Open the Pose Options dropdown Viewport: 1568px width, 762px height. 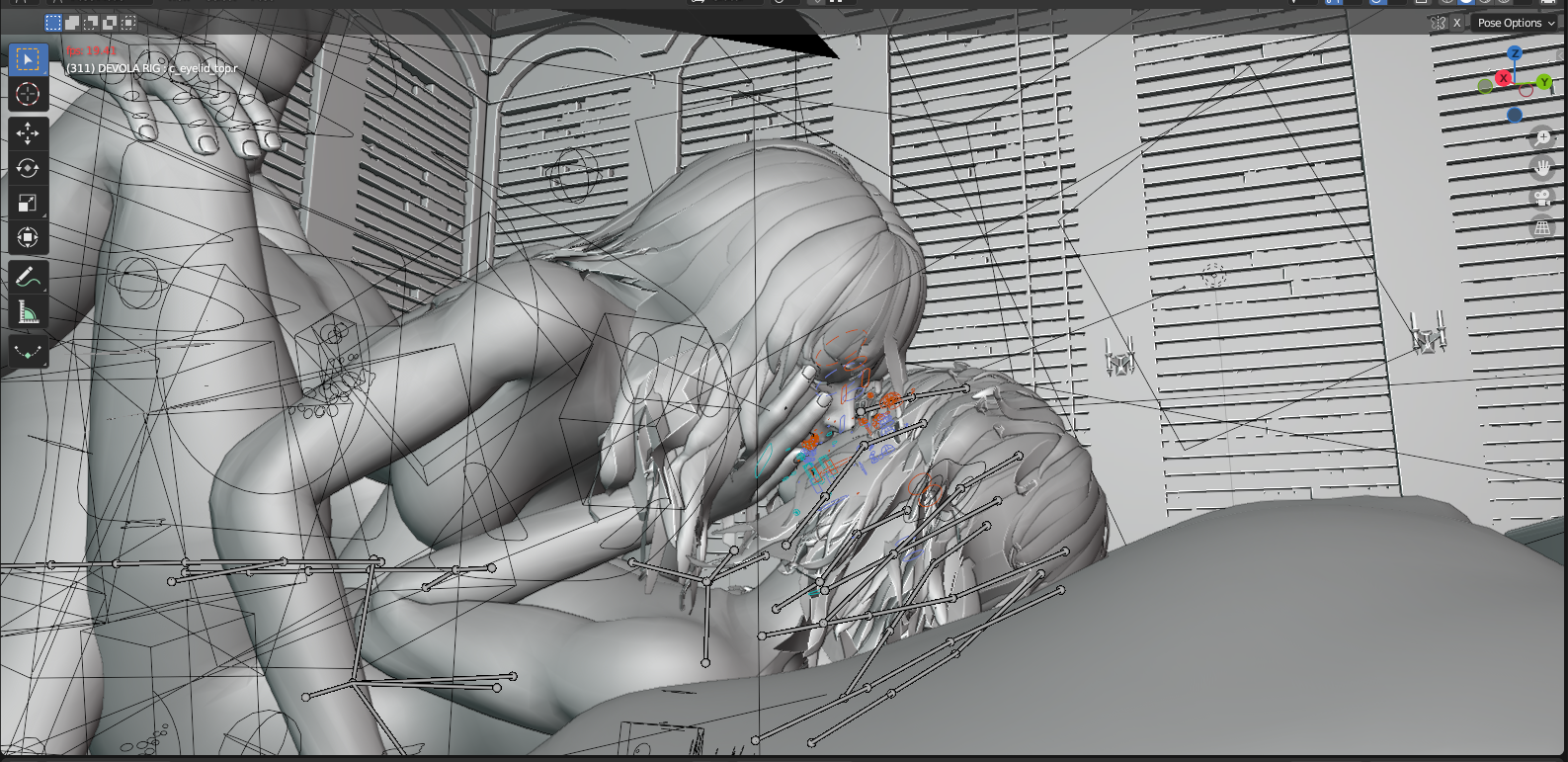click(1516, 23)
